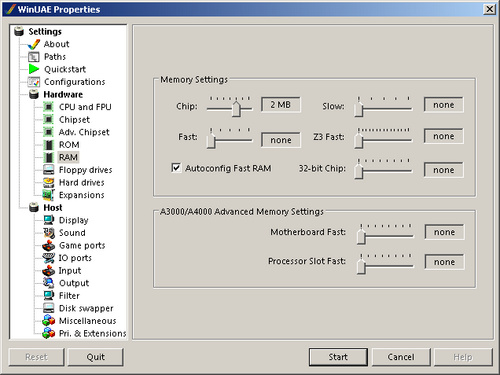Click the Display monitor icon
Screen dimensions: 500x375
click(49, 220)
